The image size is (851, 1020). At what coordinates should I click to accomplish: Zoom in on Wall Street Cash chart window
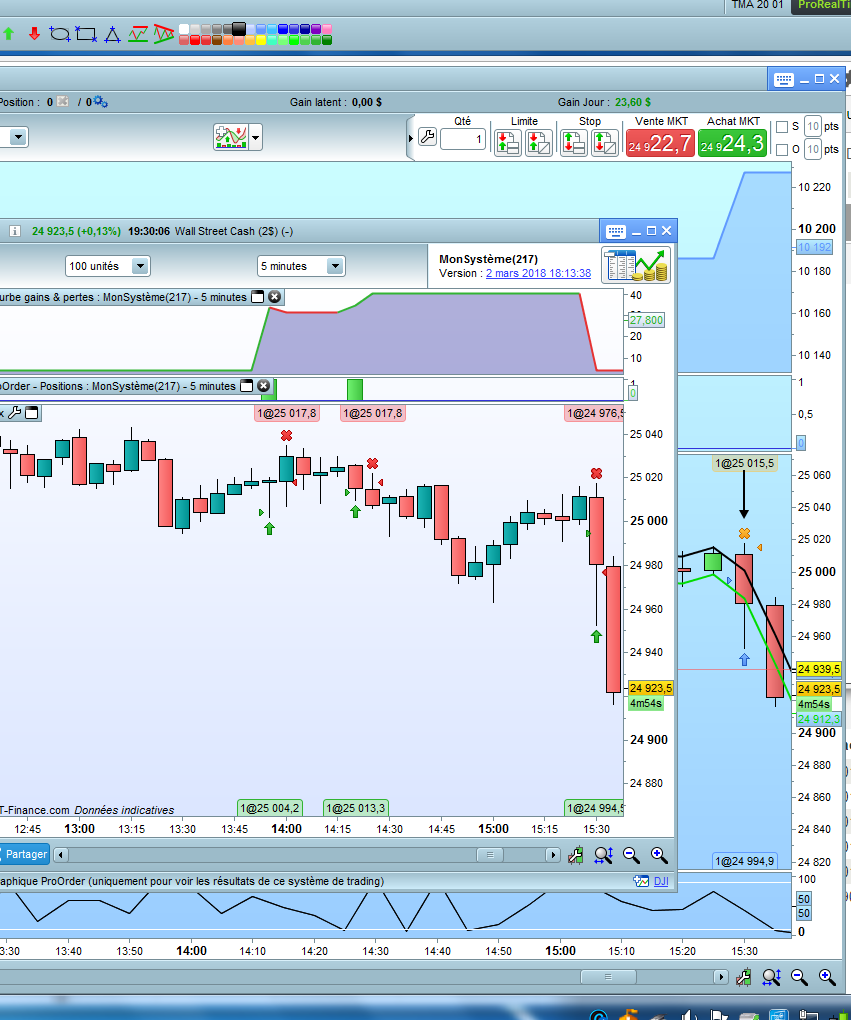pos(659,855)
